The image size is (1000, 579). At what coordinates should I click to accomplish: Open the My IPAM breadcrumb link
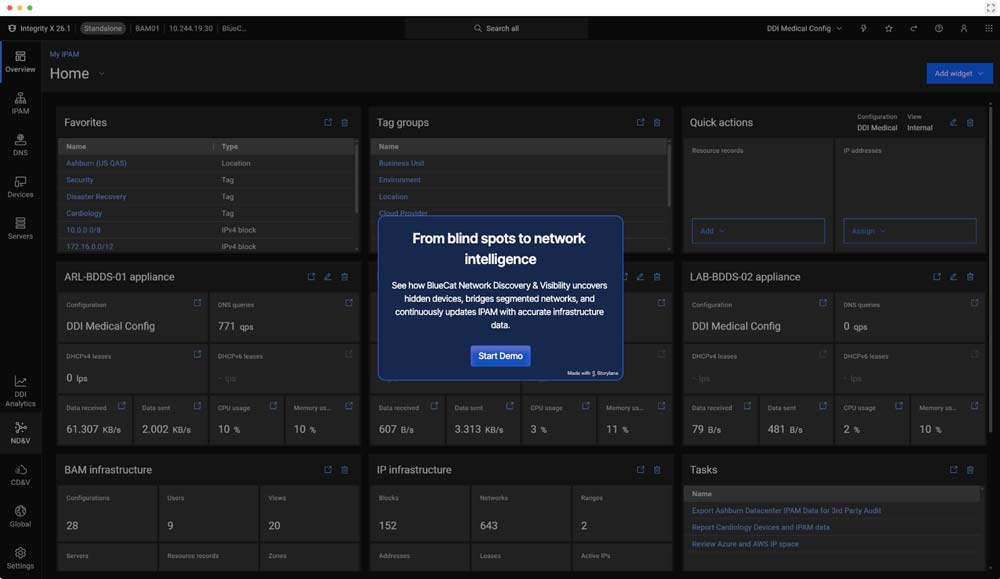(64, 54)
